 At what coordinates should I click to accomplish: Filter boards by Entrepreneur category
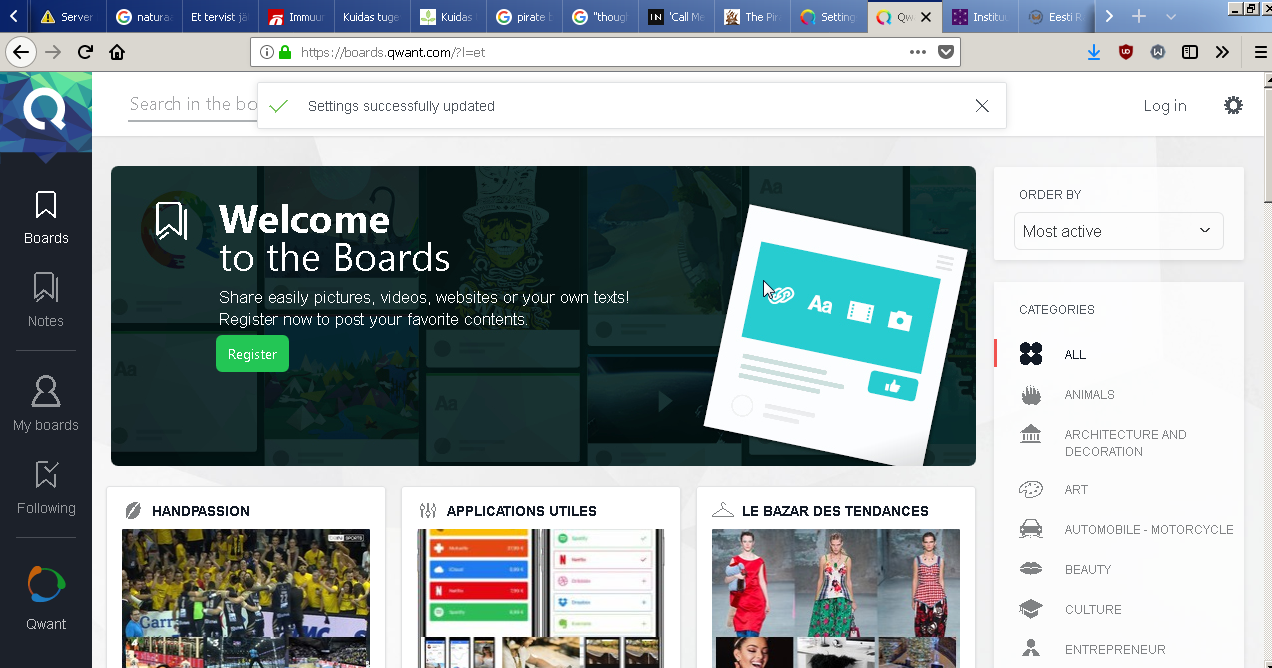[x=1114, y=650]
